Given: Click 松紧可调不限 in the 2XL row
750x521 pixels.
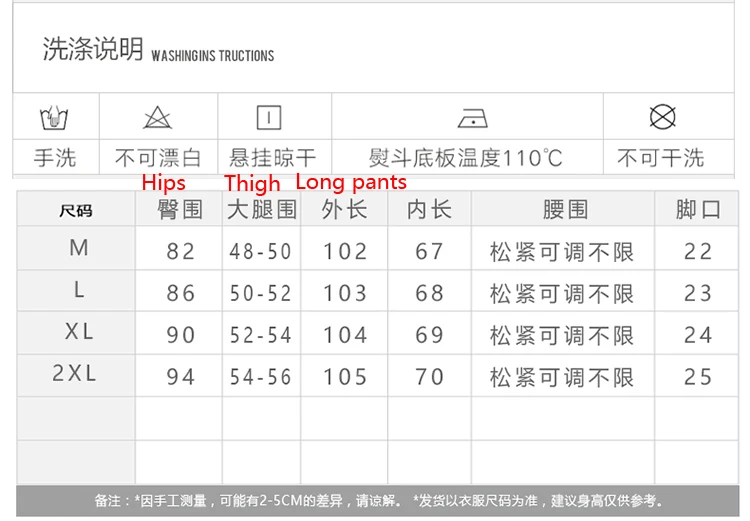Looking at the screenshot, I should click(x=562, y=377).
